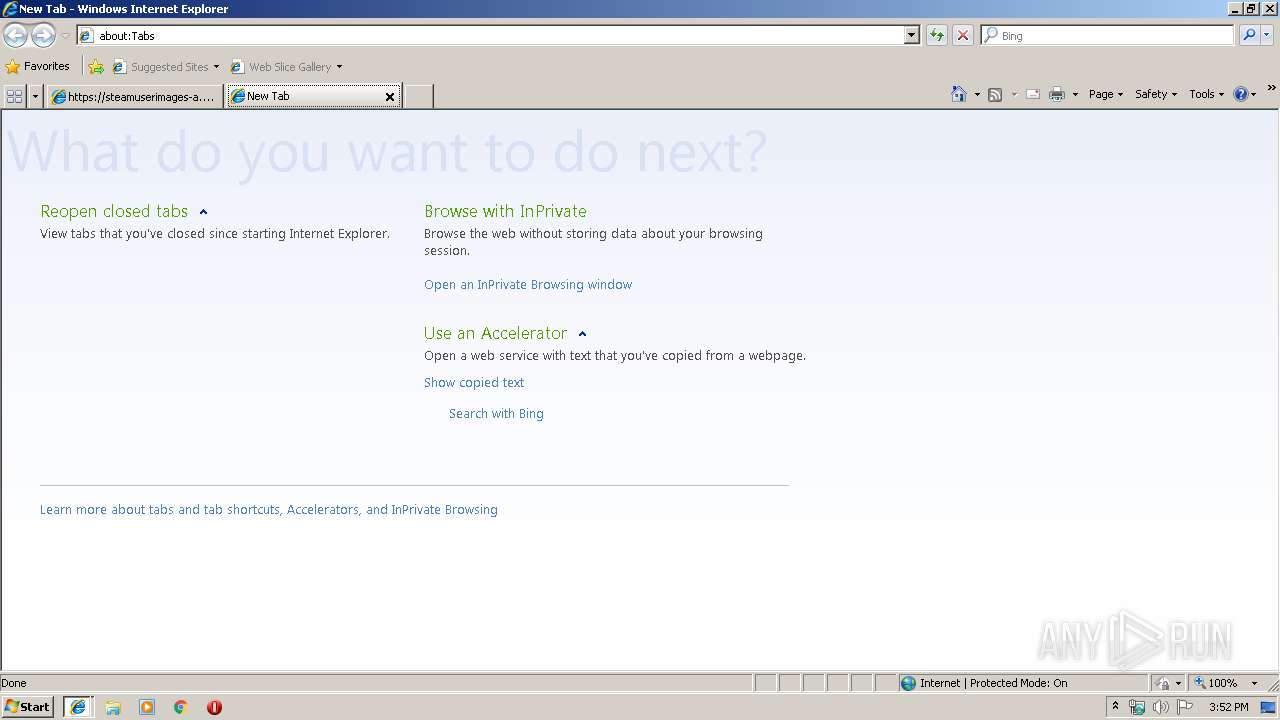
Task: Add page to Favorites bar icon
Action: click(96, 67)
